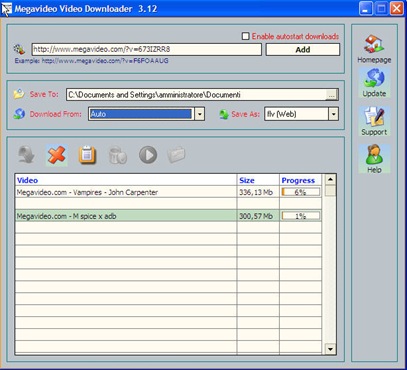Viewport: 407px width, 370px height.
Task: Click the grayed trash bin icon
Action: pyautogui.click(x=117, y=155)
